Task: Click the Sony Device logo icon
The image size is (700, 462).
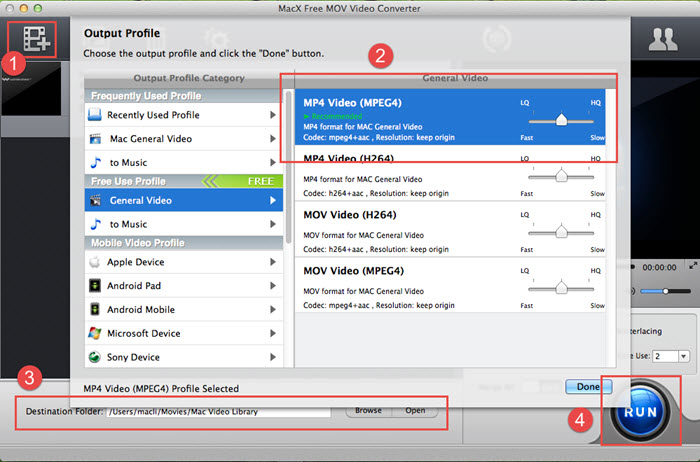Action: (x=94, y=357)
